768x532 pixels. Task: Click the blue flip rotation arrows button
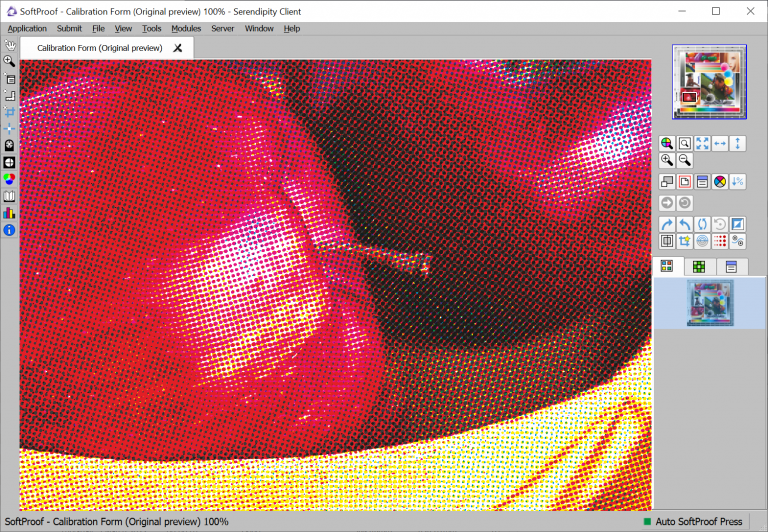702,224
